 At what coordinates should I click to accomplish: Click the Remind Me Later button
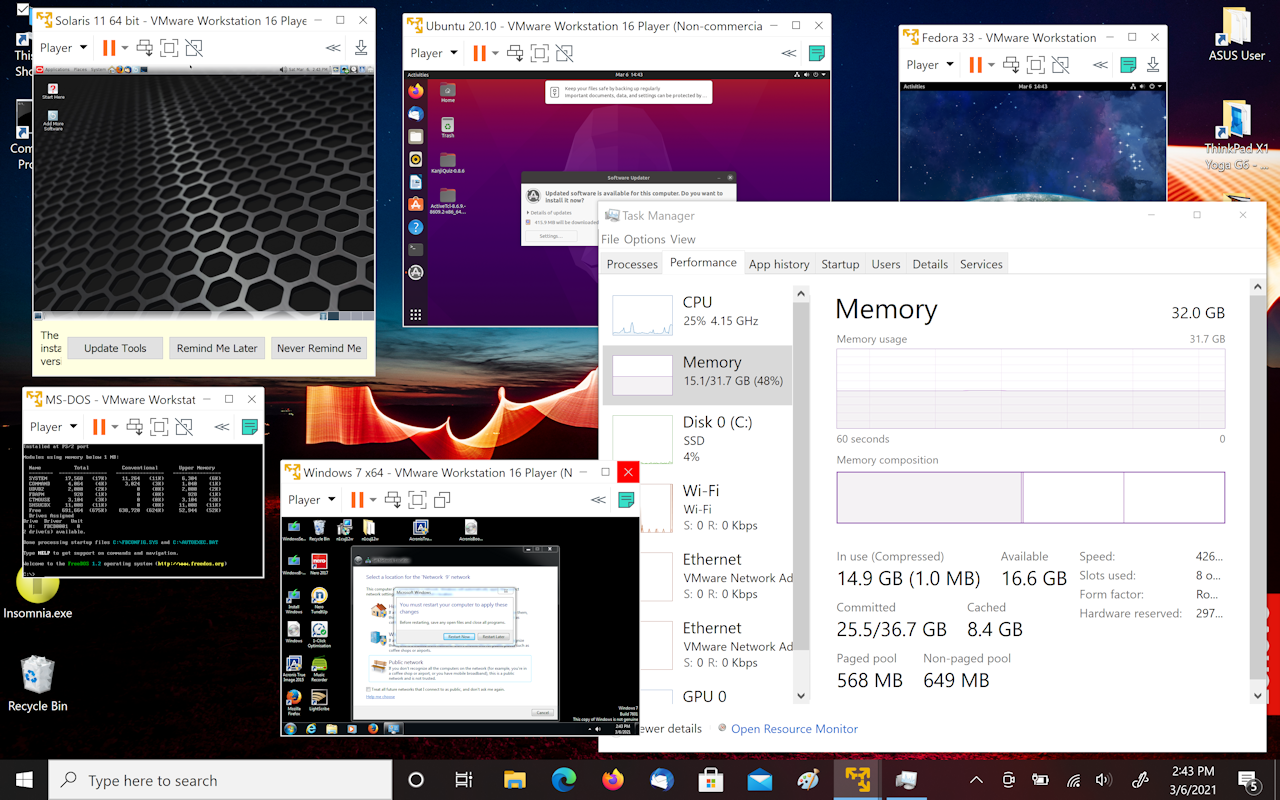tap(217, 348)
